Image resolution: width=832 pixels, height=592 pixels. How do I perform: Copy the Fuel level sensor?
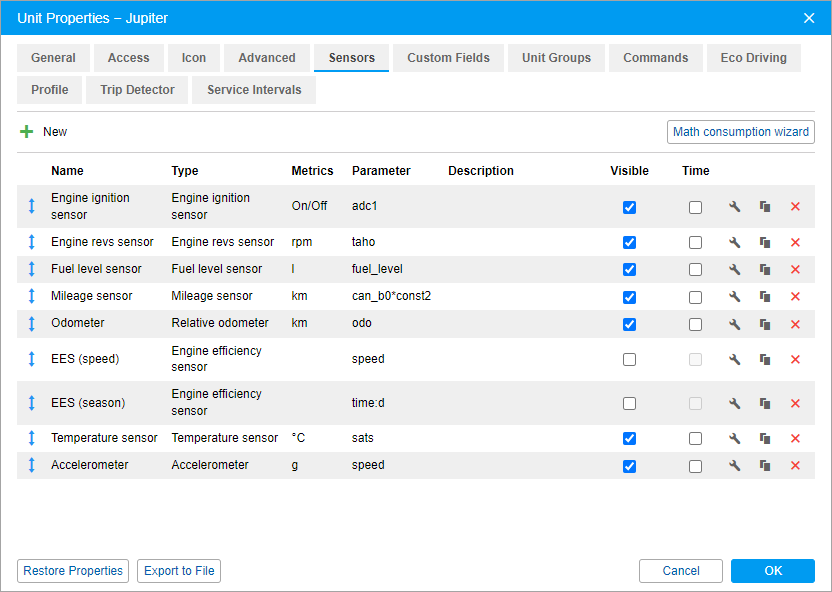(765, 269)
